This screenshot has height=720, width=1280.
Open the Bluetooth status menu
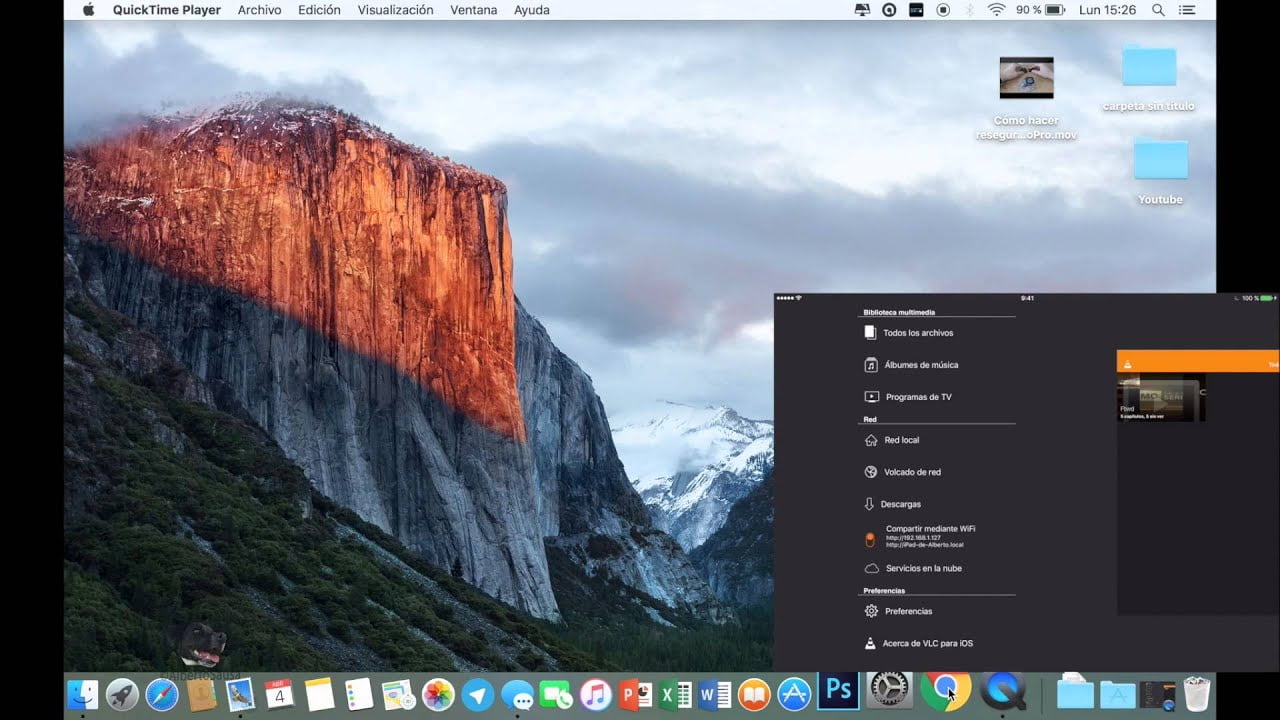click(x=969, y=10)
